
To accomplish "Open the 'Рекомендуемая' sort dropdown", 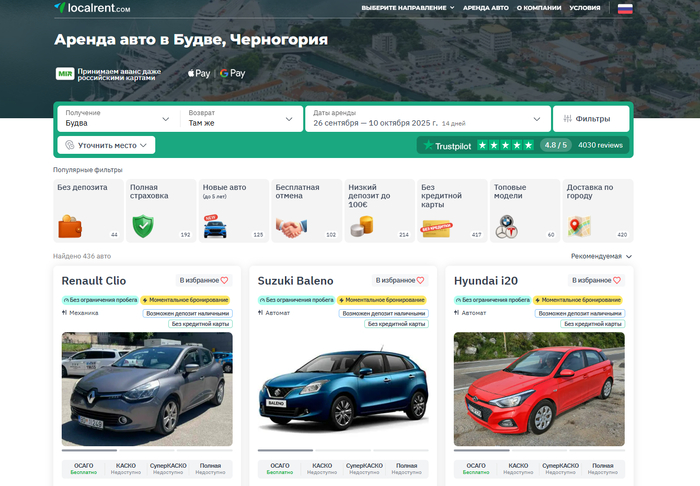I will click(601, 256).
